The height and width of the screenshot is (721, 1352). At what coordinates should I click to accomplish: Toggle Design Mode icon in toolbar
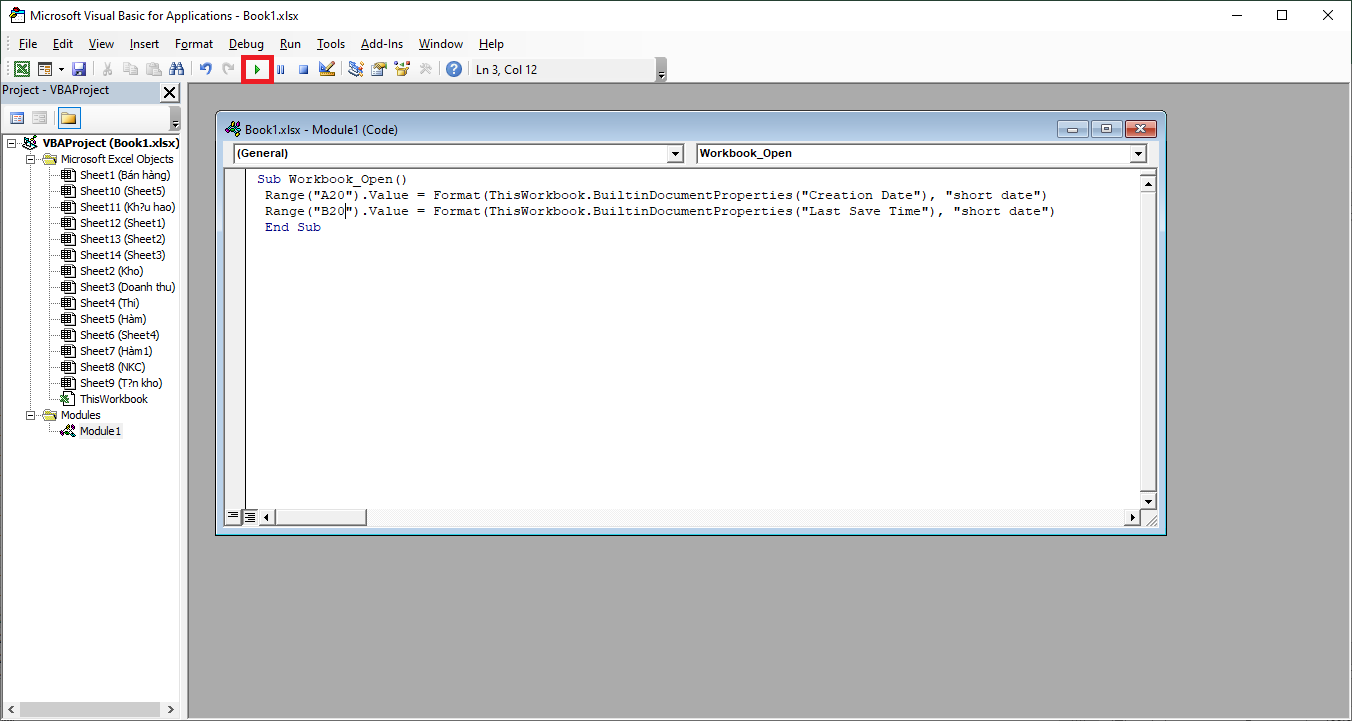point(326,69)
